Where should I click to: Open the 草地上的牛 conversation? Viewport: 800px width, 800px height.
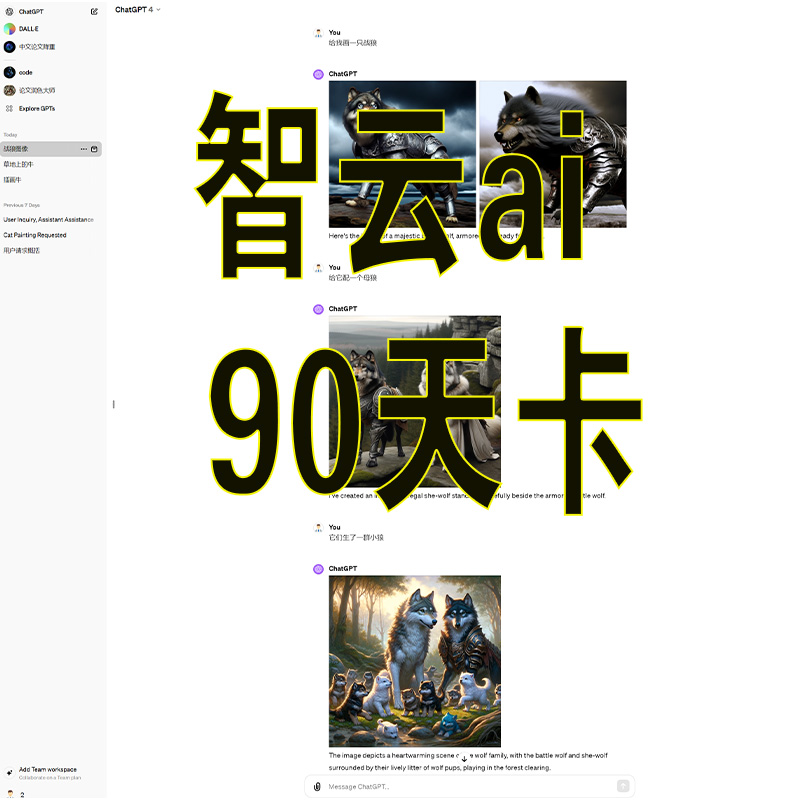[x=18, y=164]
